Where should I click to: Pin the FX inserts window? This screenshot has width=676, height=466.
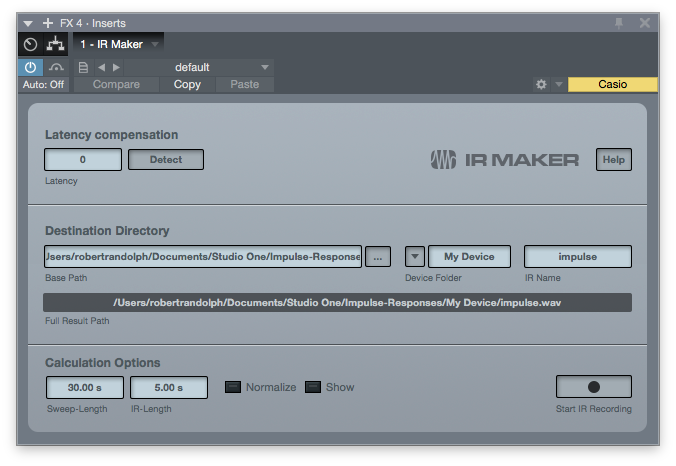pos(619,22)
